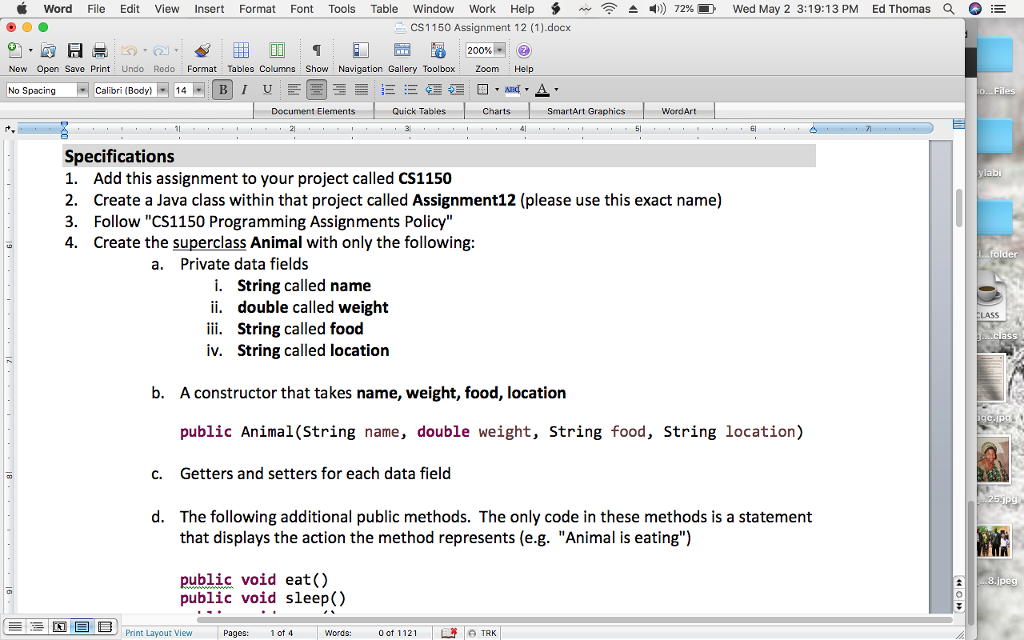Open the No Spacing style dropdown
Image resolution: width=1024 pixels, height=640 pixels.
[x=82, y=90]
